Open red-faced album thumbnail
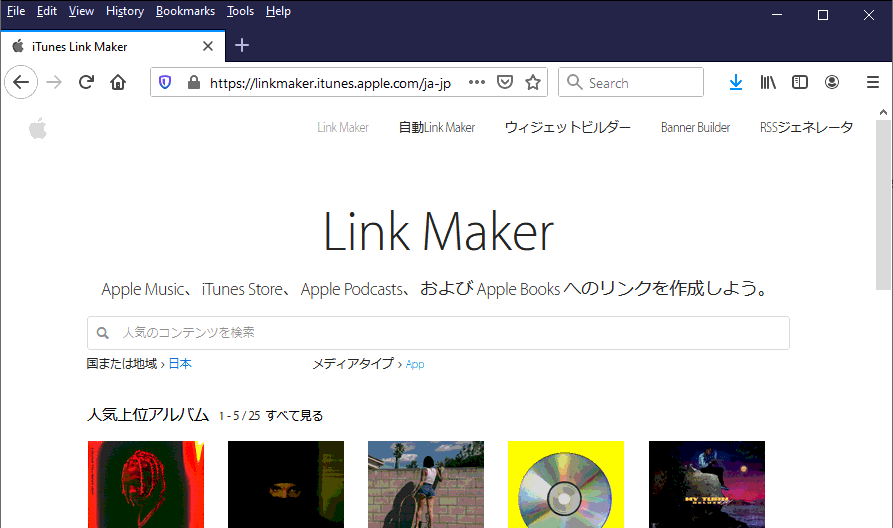893x528 pixels. 146,484
